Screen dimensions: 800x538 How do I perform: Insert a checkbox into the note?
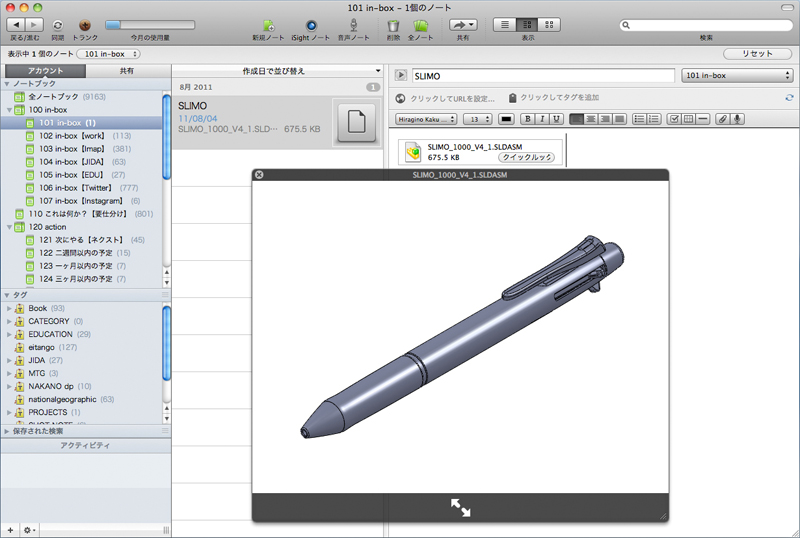(674, 119)
